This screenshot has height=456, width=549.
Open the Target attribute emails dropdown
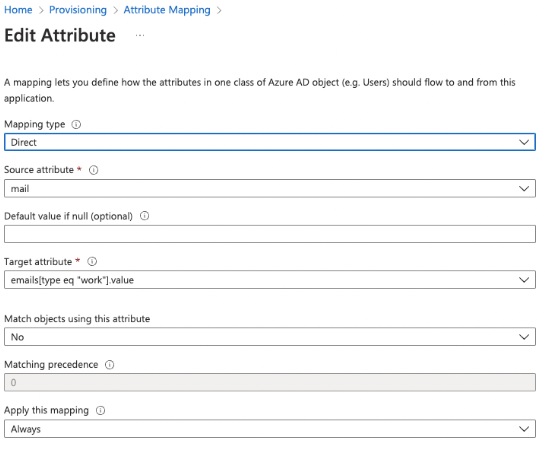(270, 279)
